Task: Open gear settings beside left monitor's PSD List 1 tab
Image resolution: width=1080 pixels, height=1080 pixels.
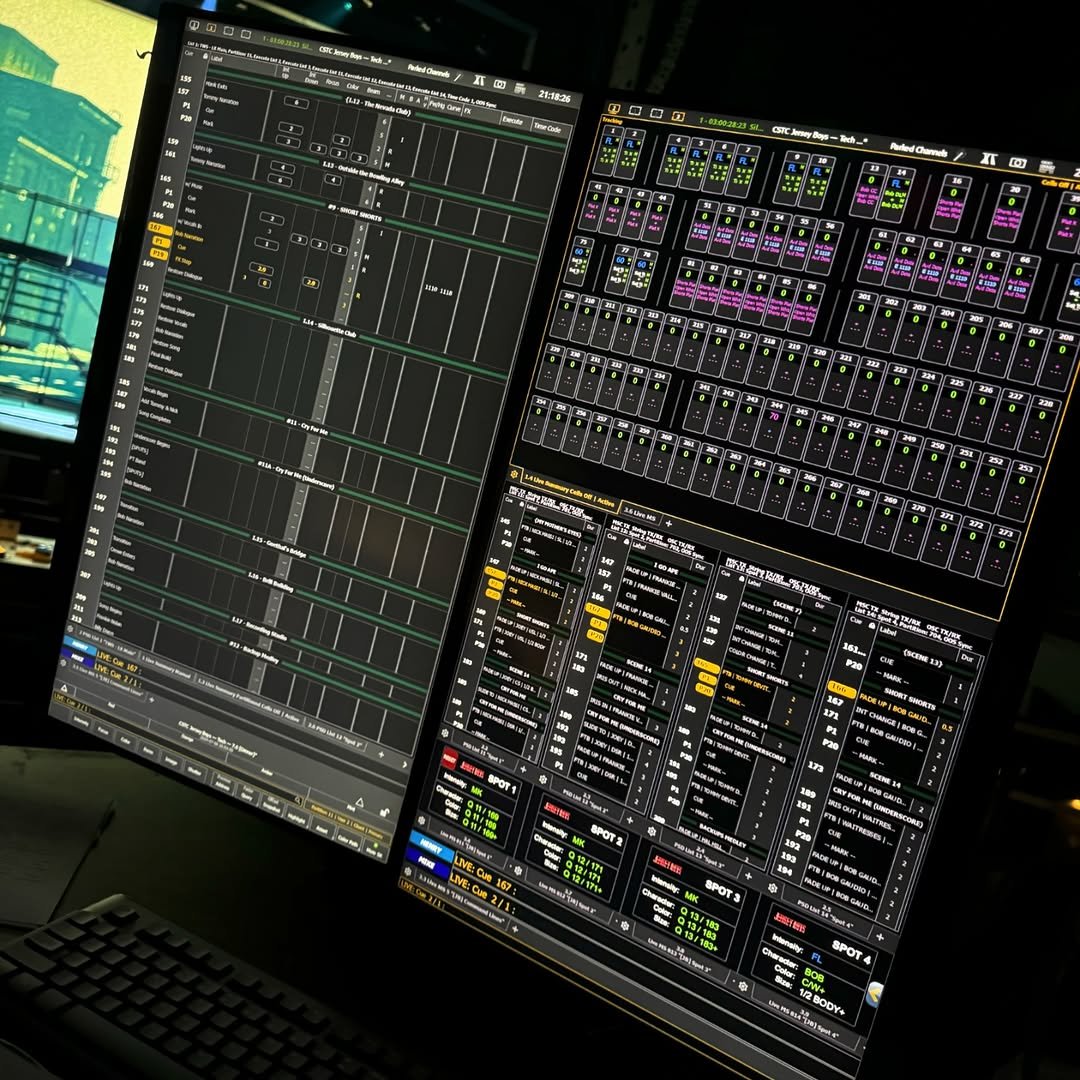Action: 70,627
